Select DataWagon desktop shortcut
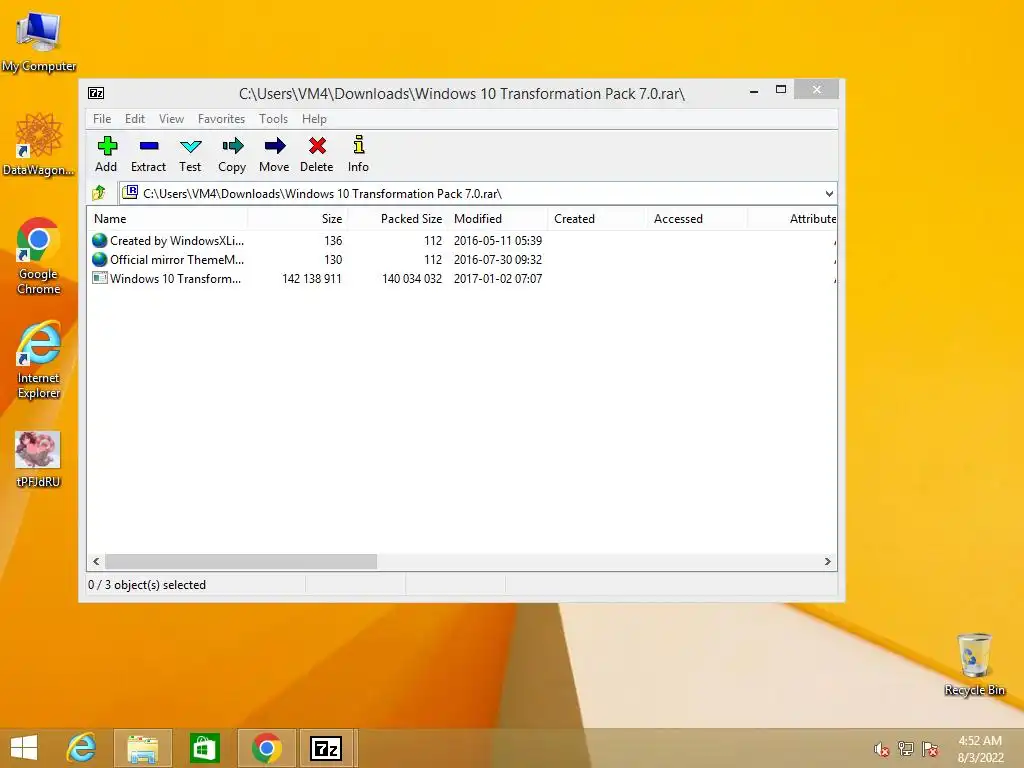This screenshot has width=1024, height=768. [39, 144]
